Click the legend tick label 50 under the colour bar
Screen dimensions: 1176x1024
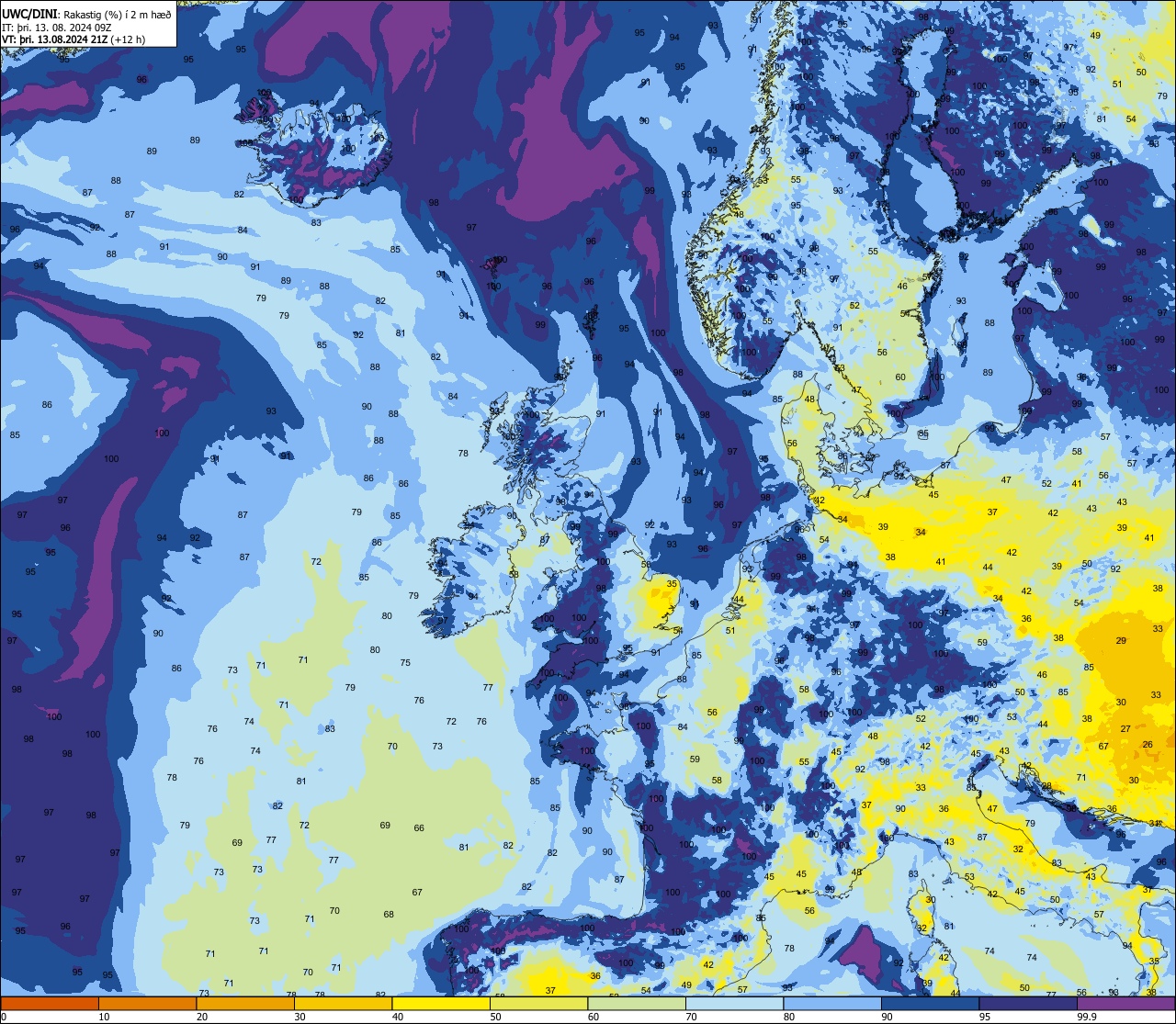495,1017
